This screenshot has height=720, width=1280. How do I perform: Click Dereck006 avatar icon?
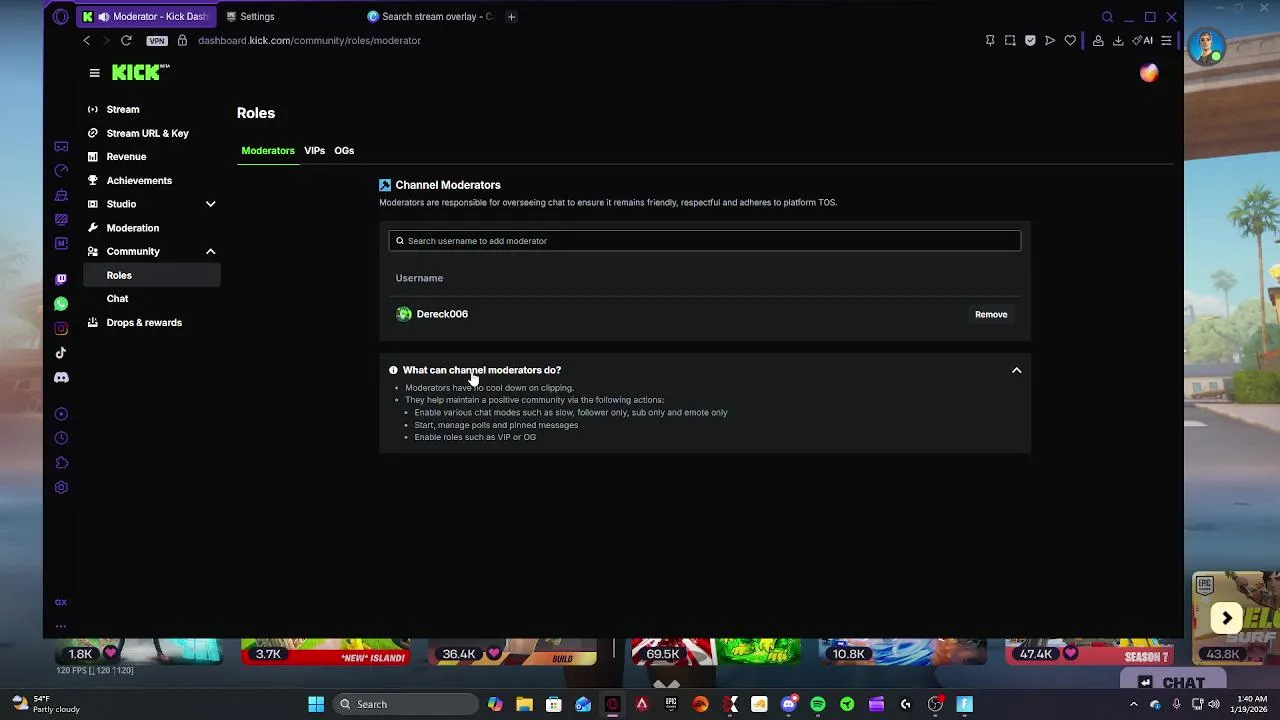point(404,314)
